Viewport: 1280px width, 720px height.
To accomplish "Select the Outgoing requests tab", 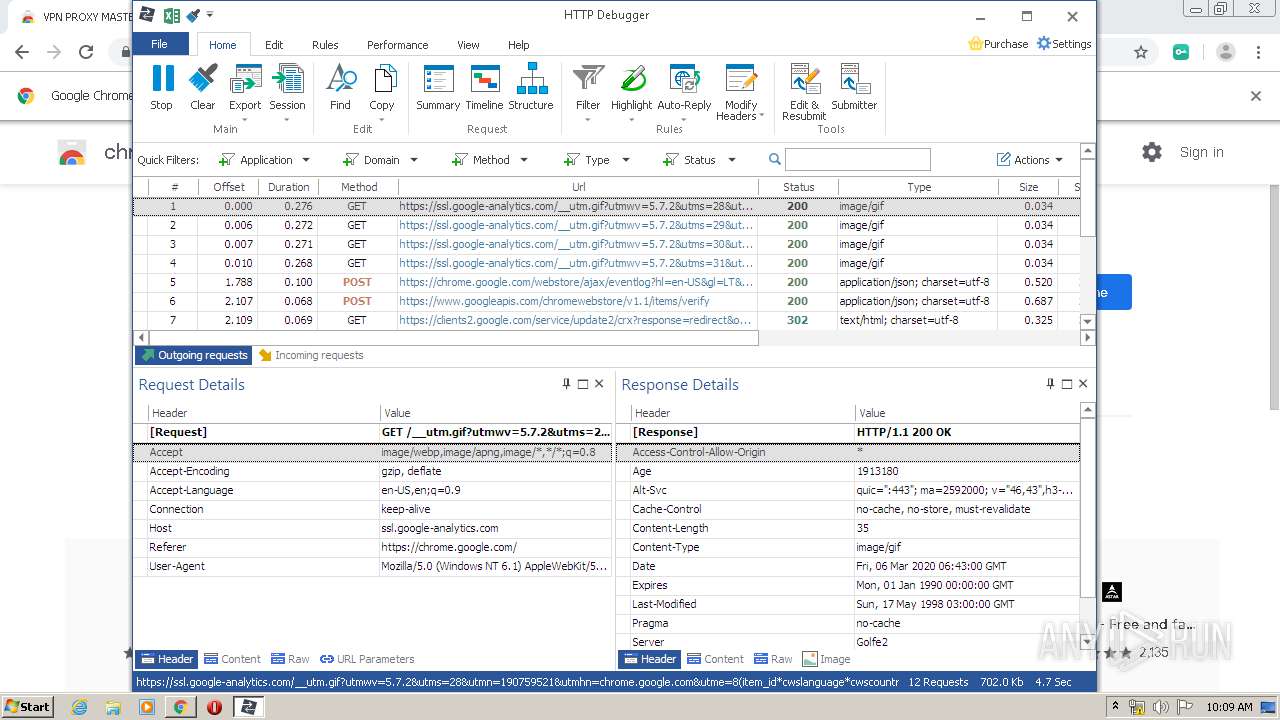I will [x=194, y=355].
